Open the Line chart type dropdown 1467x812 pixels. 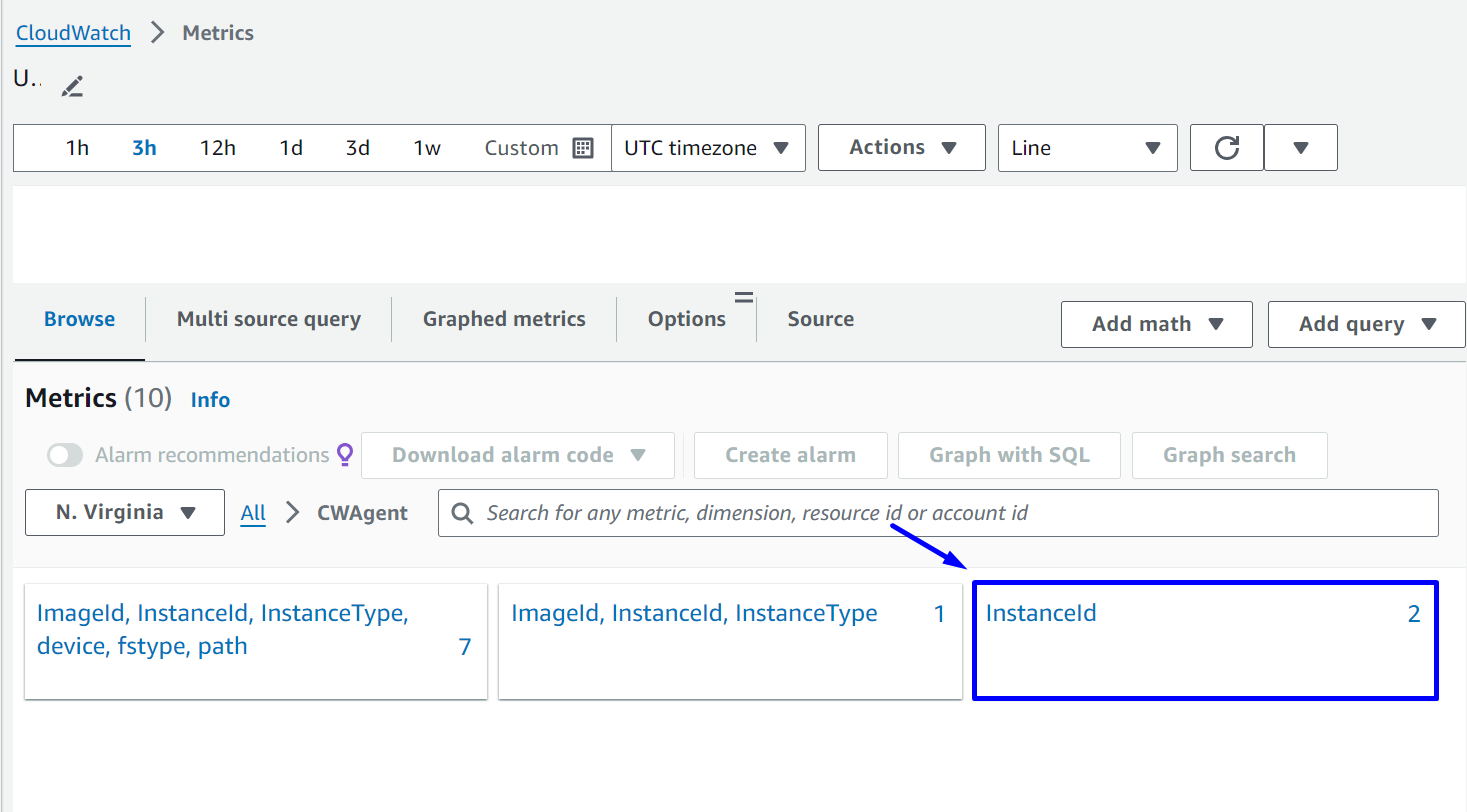(x=1086, y=148)
